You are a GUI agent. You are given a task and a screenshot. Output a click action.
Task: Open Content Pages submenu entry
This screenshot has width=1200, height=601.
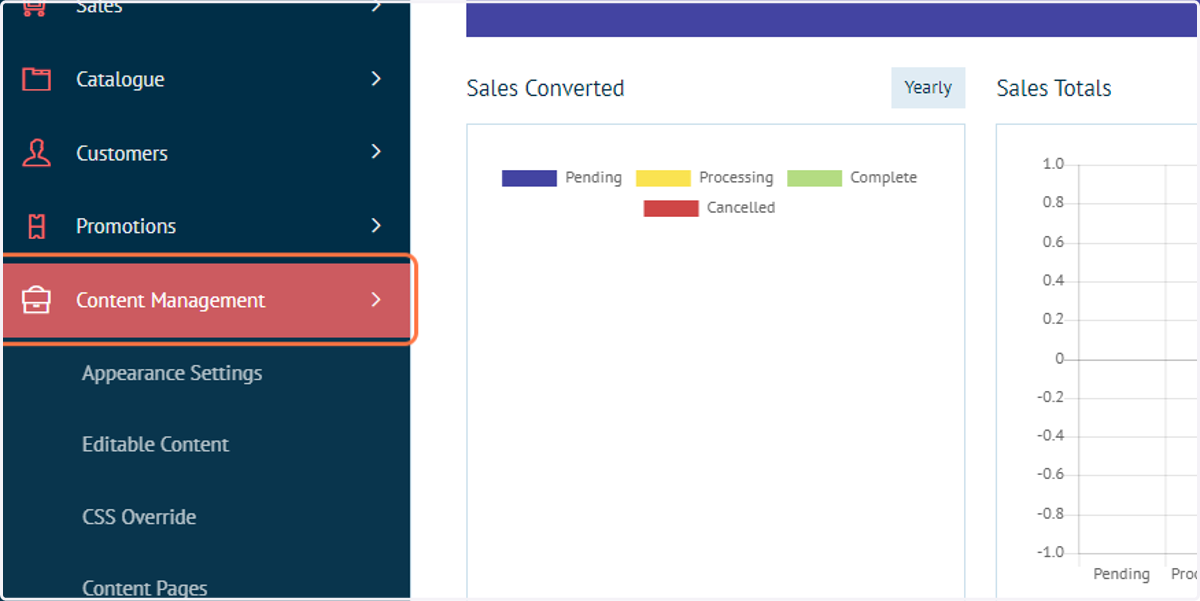pyautogui.click(x=145, y=588)
